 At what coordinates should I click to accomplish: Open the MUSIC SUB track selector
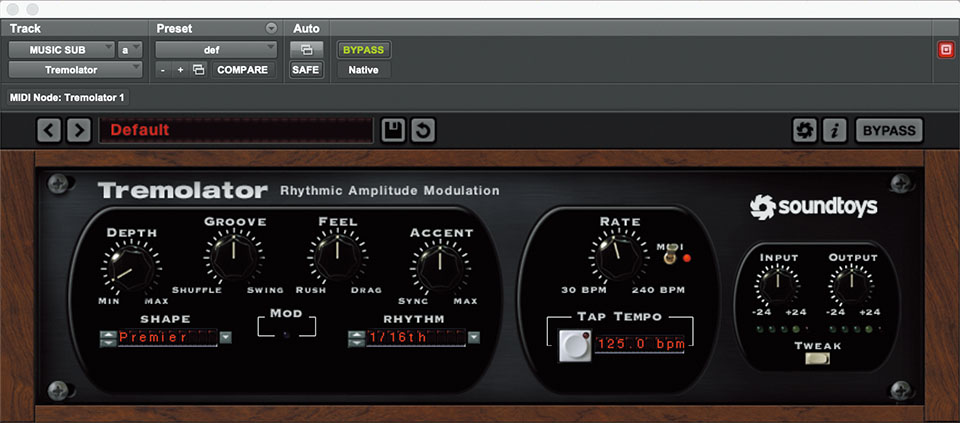[61, 50]
